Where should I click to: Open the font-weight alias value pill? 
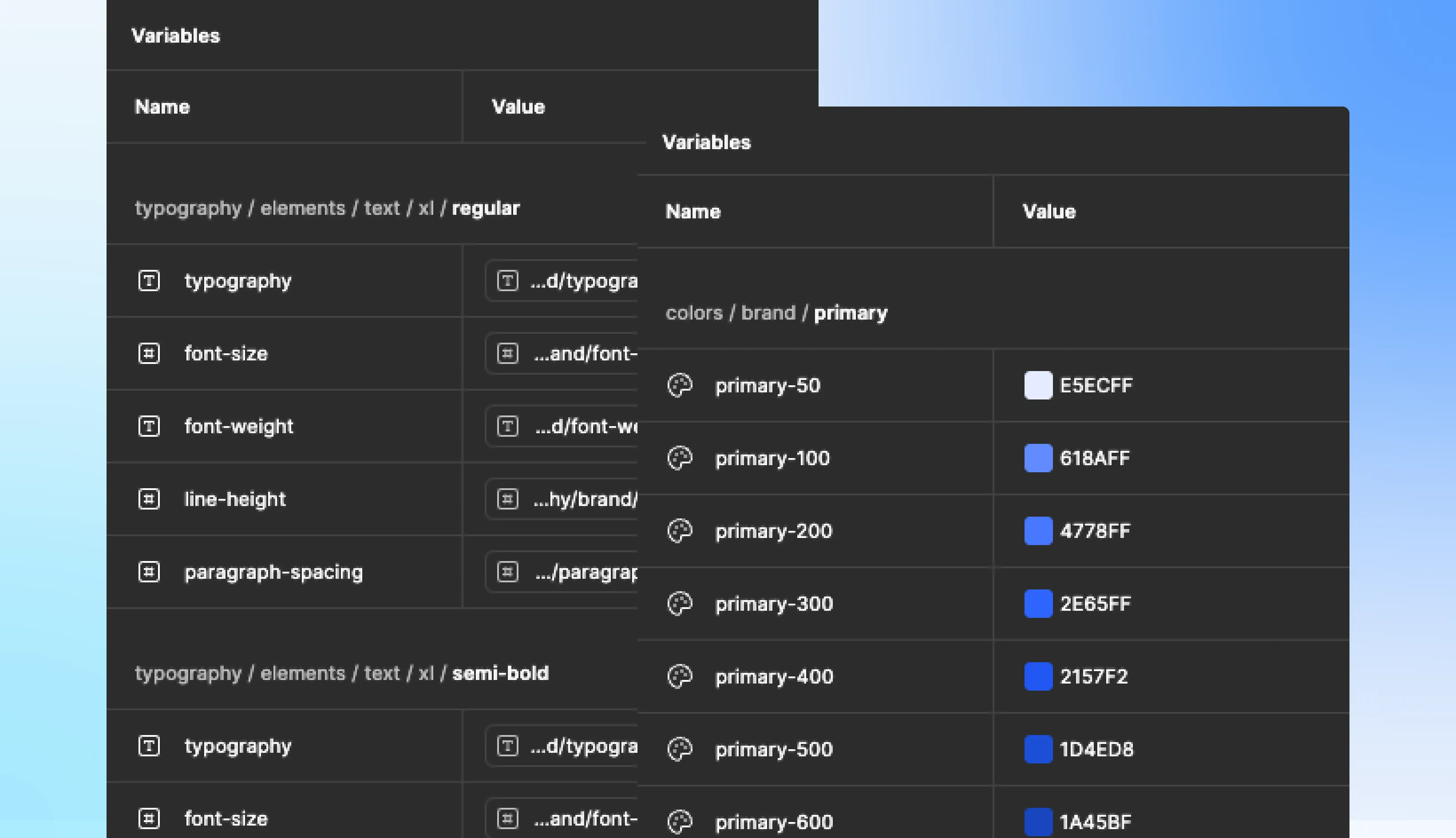(567, 427)
